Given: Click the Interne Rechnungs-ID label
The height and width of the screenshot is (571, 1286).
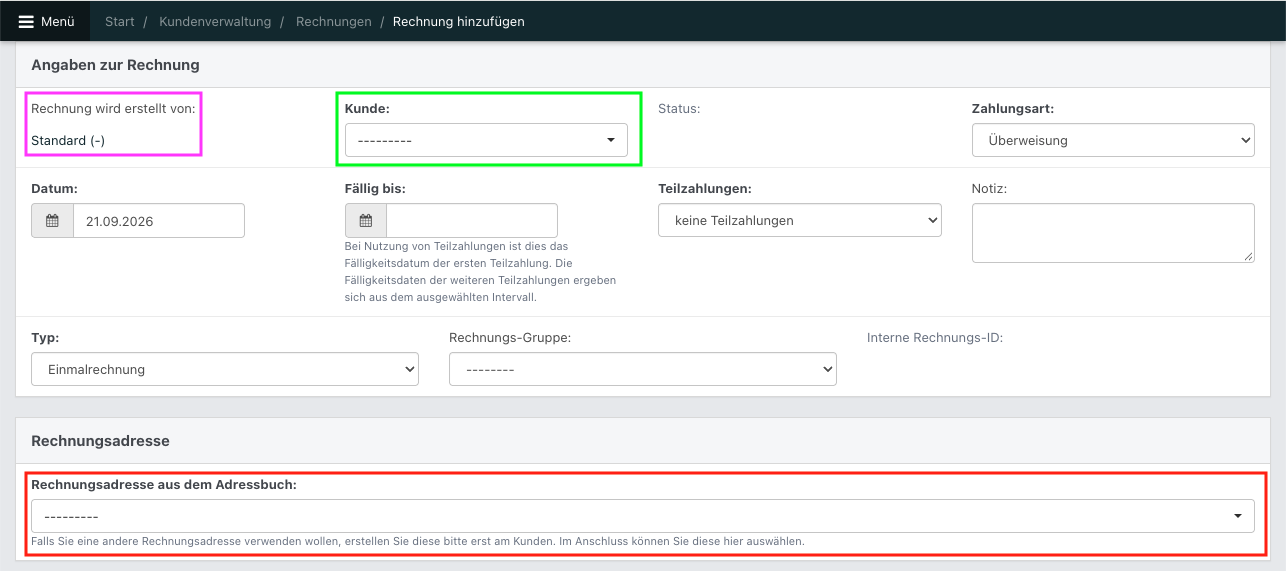Looking at the screenshot, I should (935, 338).
